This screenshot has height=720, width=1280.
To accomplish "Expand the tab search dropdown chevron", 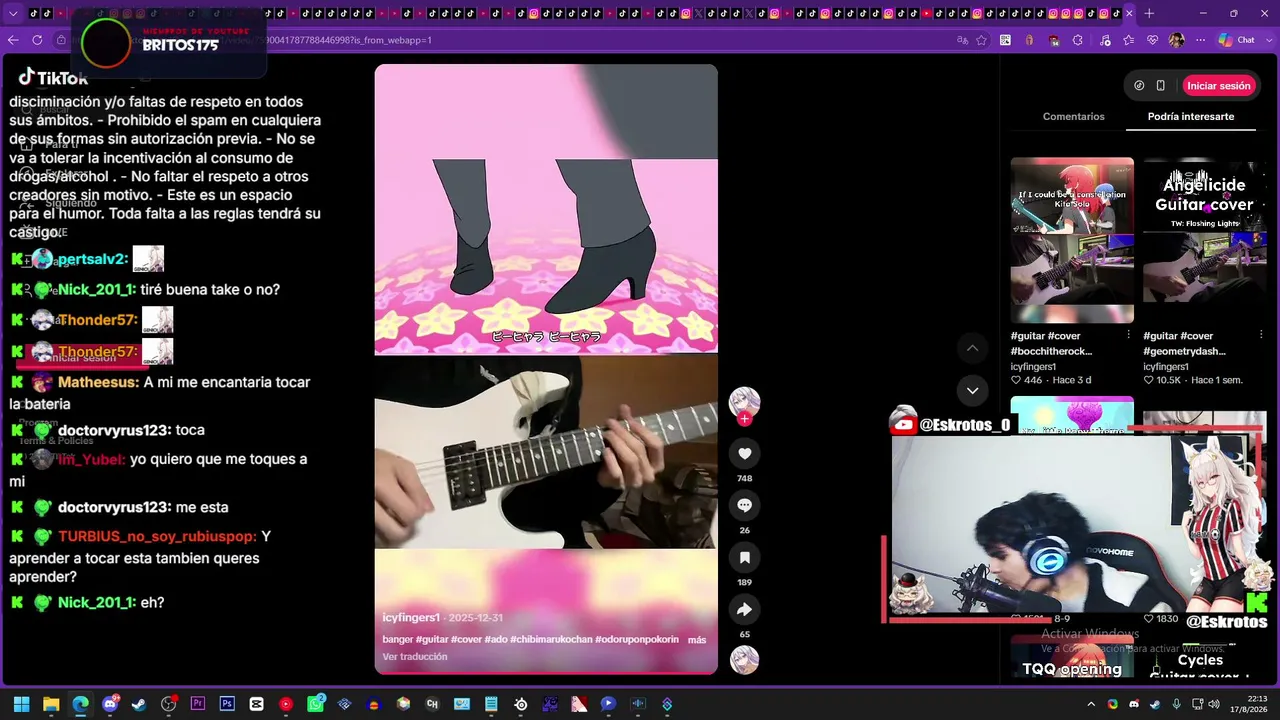I will tap(13, 13).
